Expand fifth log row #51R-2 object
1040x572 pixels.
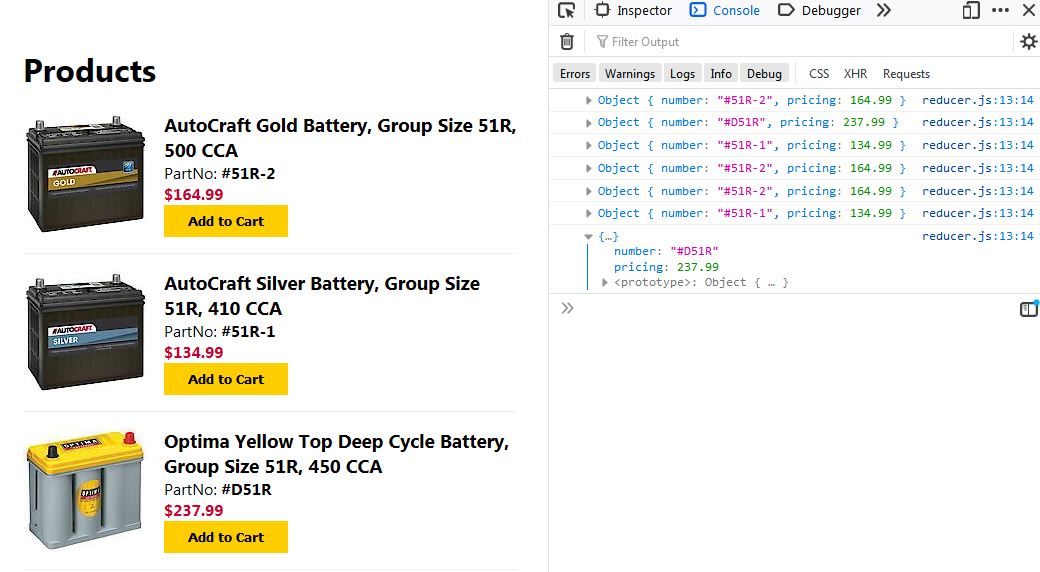(588, 191)
